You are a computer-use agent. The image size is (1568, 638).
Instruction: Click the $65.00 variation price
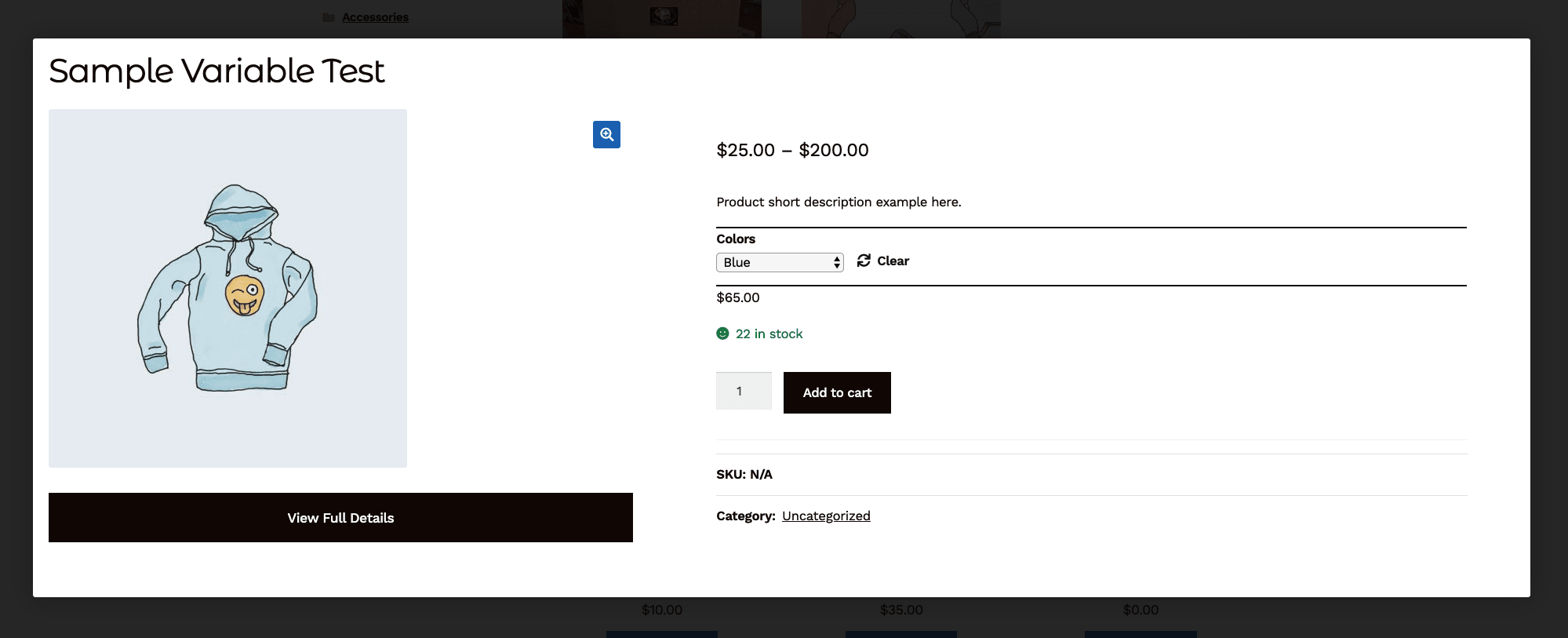pyautogui.click(x=737, y=297)
